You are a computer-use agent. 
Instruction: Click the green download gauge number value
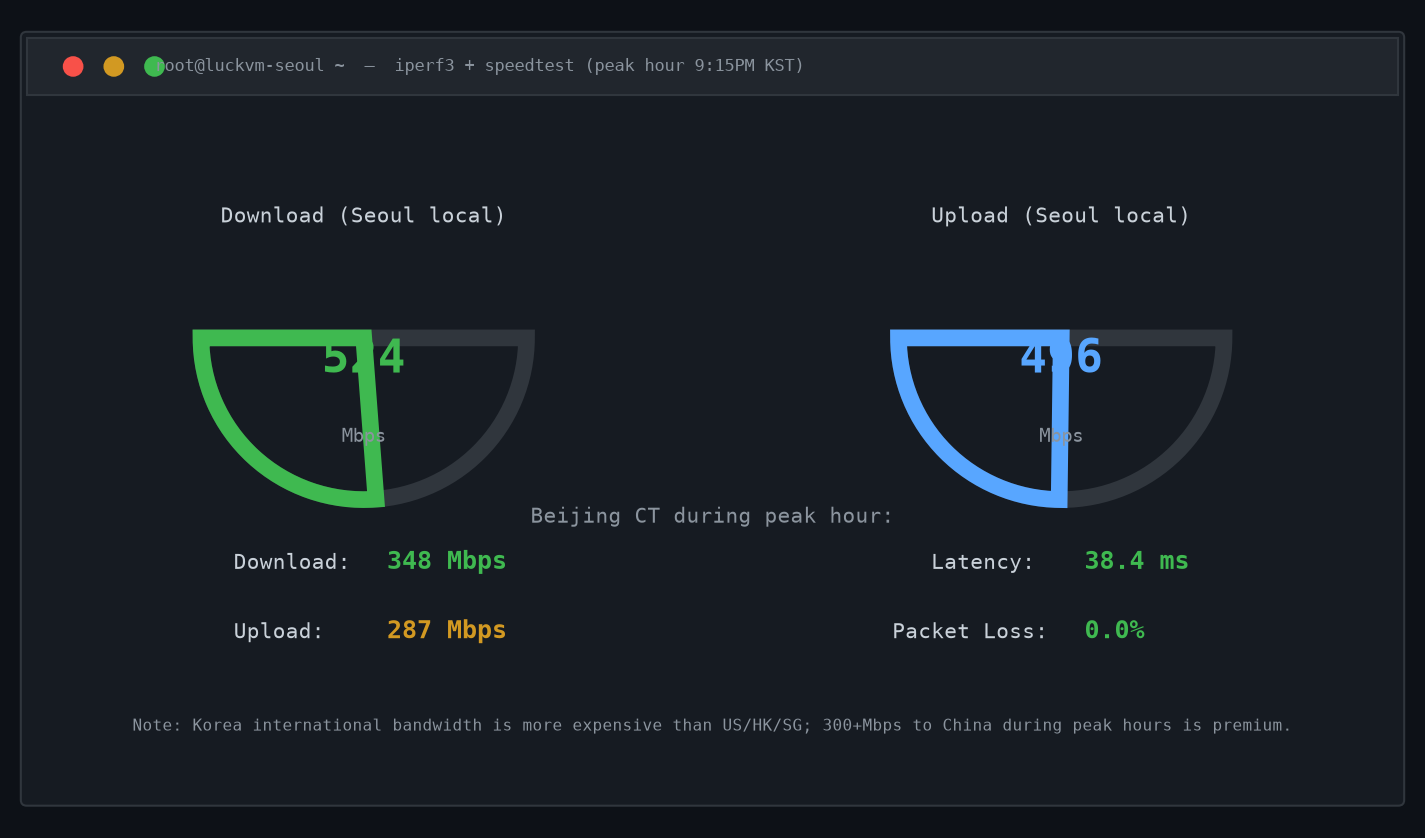coord(363,358)
